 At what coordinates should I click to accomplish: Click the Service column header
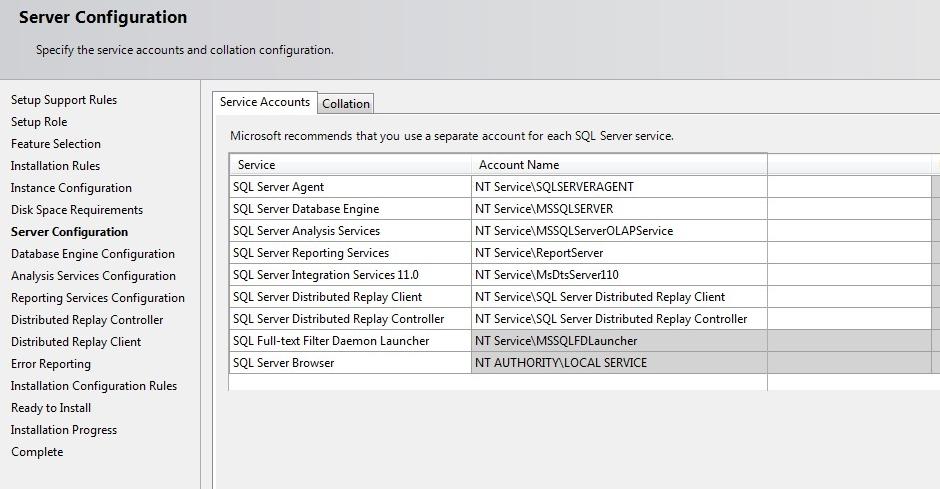[x=350, y=165]
